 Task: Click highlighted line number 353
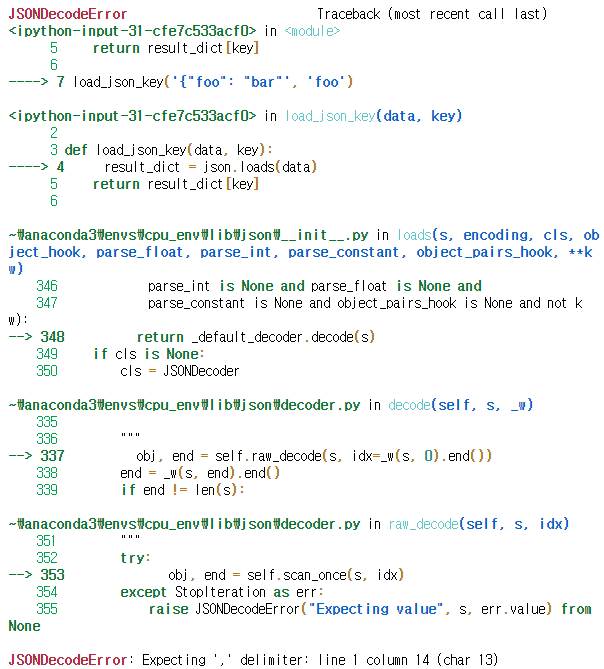pos(52,575)
